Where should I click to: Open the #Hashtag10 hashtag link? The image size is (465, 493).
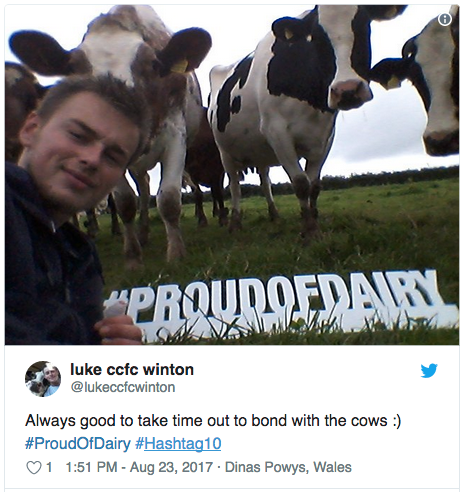[178, 444]
